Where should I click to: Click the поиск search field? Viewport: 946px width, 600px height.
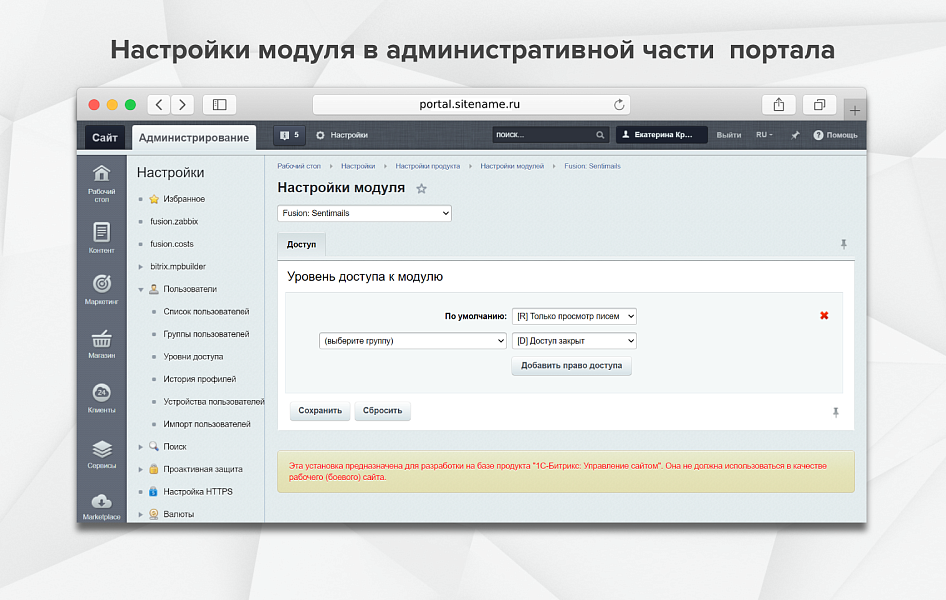pyautogui.click(x=544, y=135)
